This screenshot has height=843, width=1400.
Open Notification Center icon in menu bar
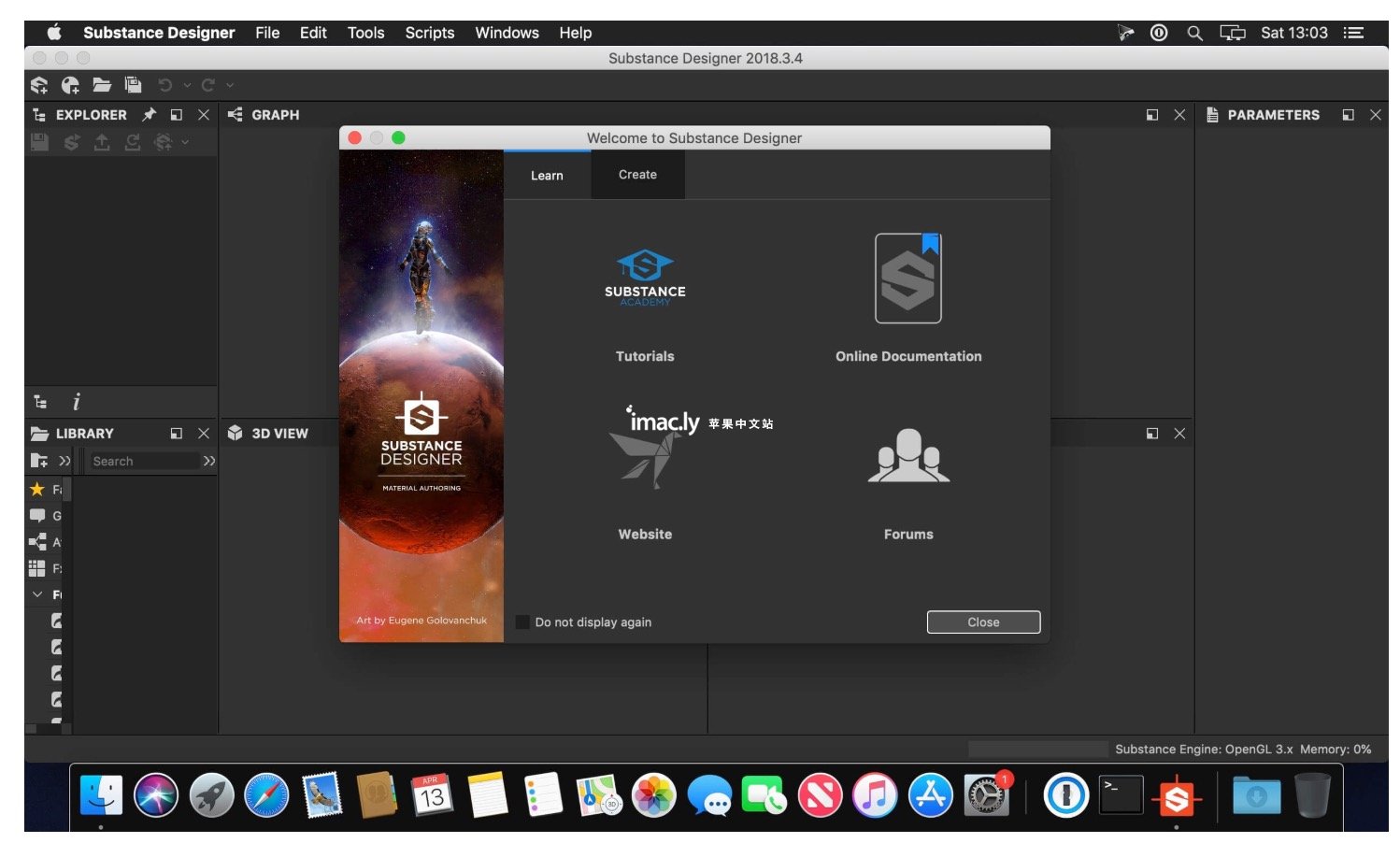1353,33
